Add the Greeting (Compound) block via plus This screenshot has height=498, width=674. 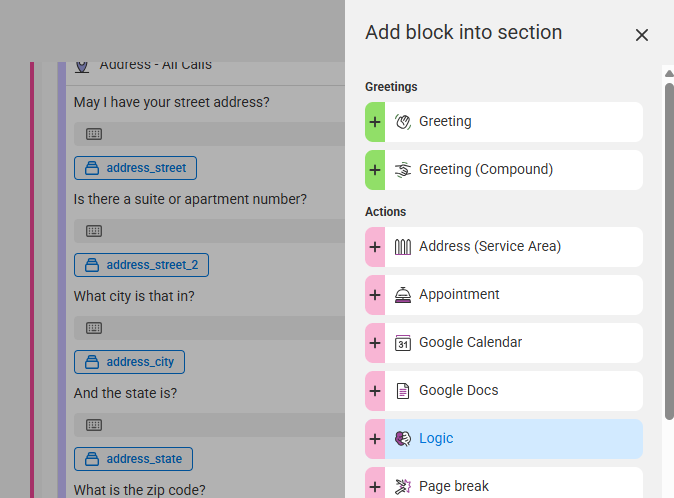tap(375, 170)
